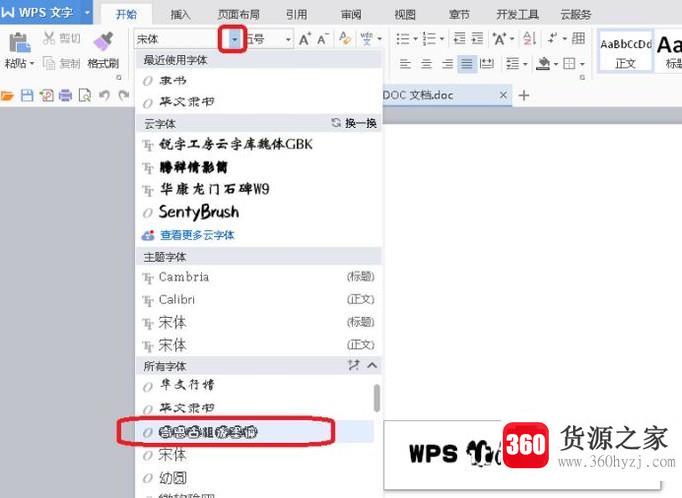Click the print preview icon

(x=85, y=95)
